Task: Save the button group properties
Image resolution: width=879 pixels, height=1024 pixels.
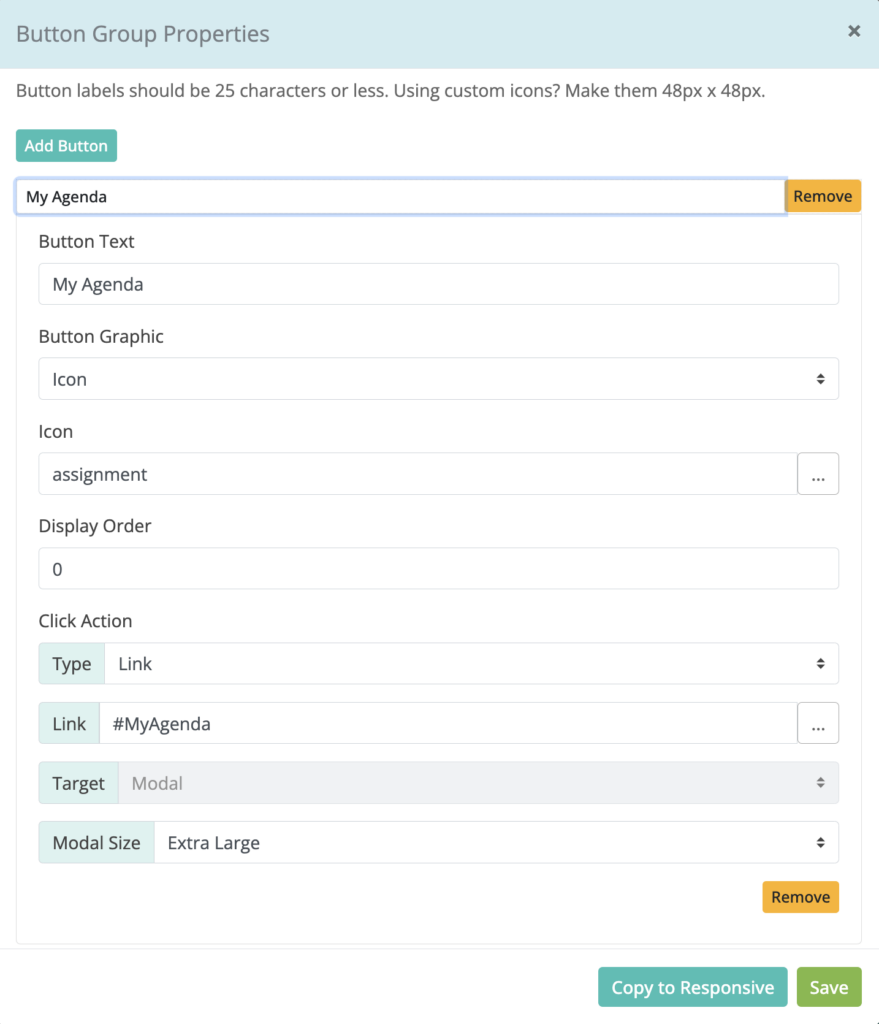Action: pos(829,988)
